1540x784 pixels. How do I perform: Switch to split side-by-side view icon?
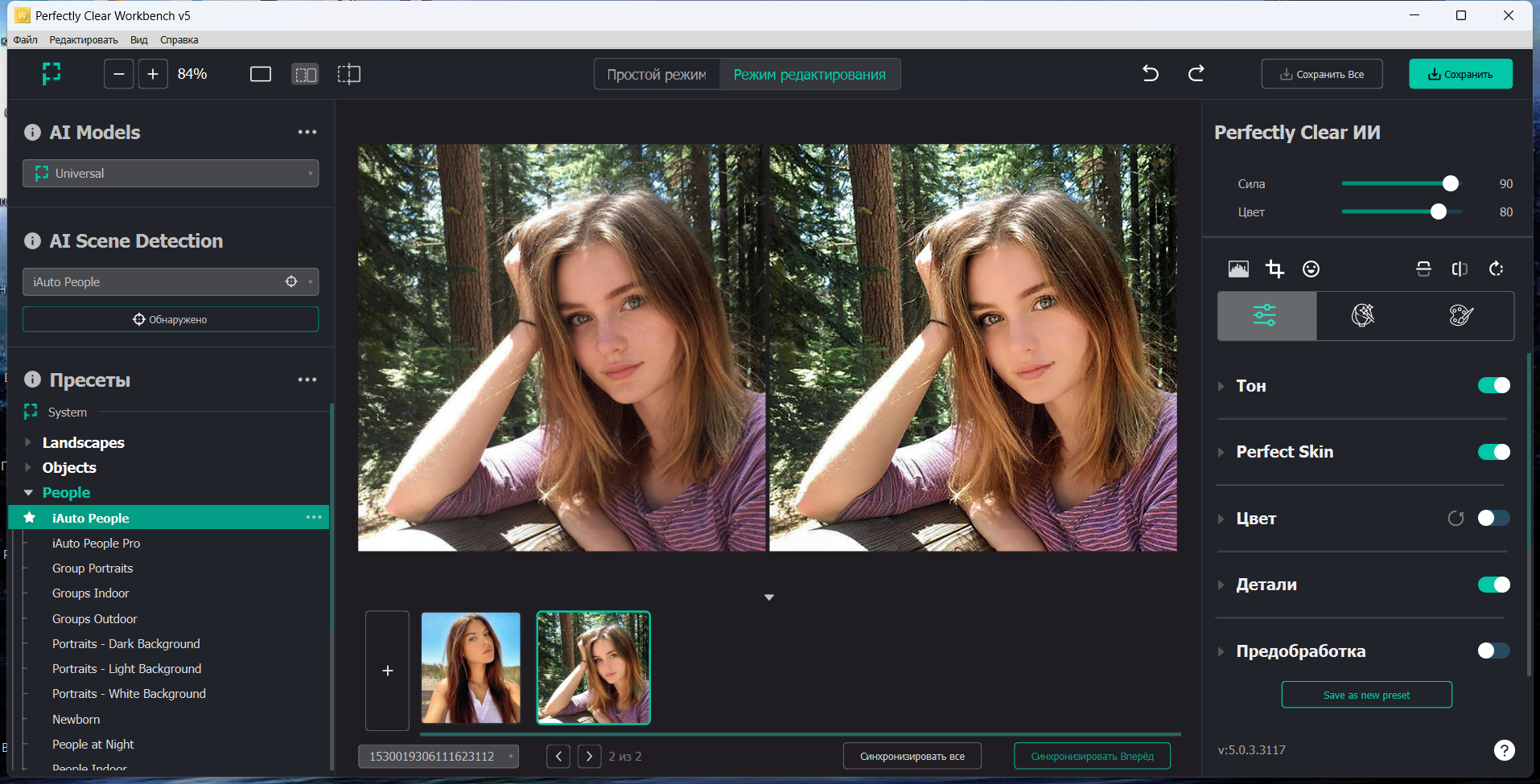coord(305,74)
